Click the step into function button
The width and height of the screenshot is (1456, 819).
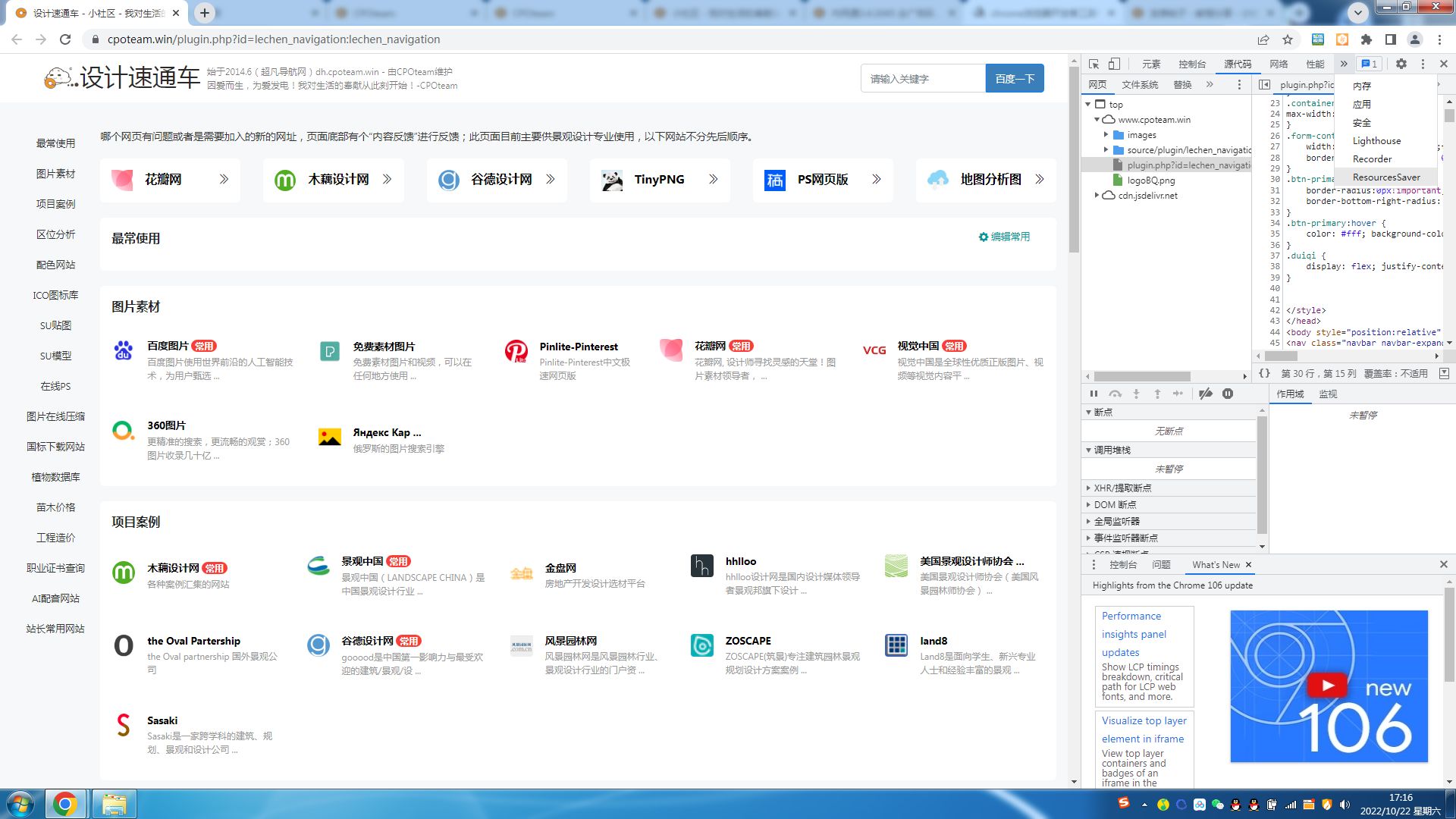click(x=1136, y=394)
